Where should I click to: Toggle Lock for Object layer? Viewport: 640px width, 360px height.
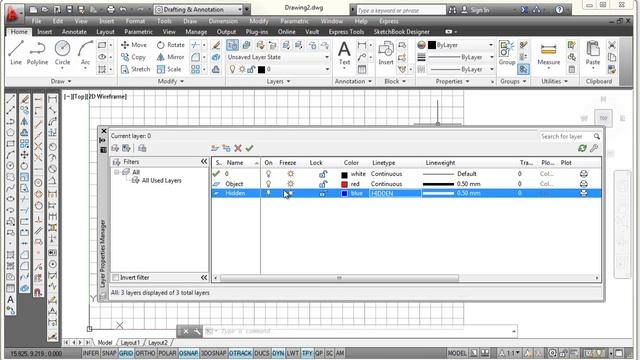pyautogui.click(x=322, y=184)
